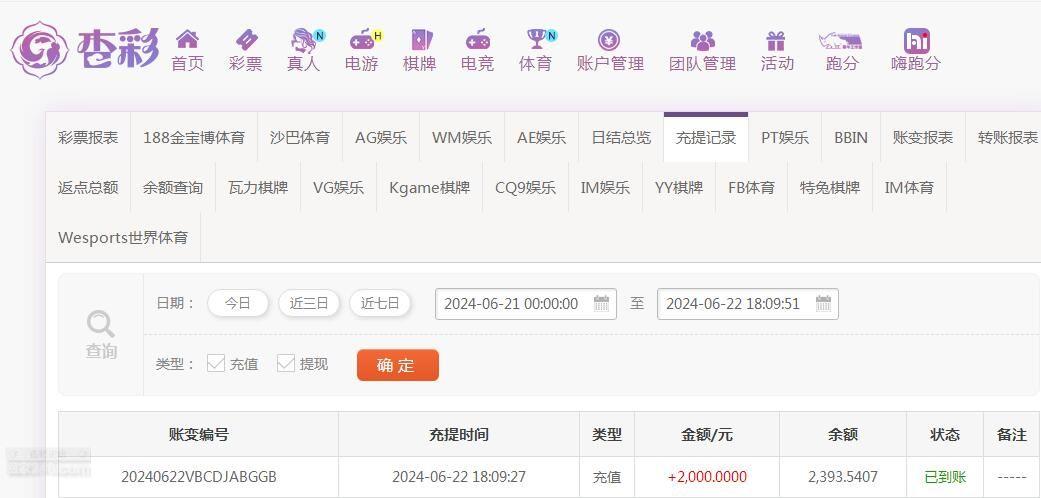Screen dimensions: 1041x498
Task: Click the 金额/元 column header
Action: tap(707, 435)
